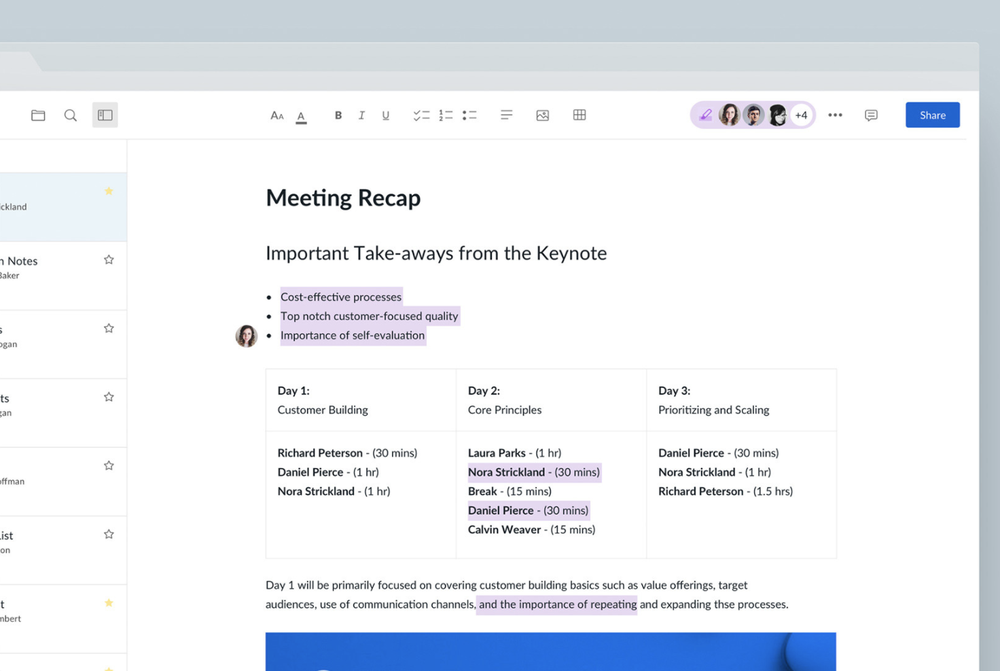1000x671 pixels.
Task: Unstar the note by author ending 'mbert'
Action: pos(109,603)
